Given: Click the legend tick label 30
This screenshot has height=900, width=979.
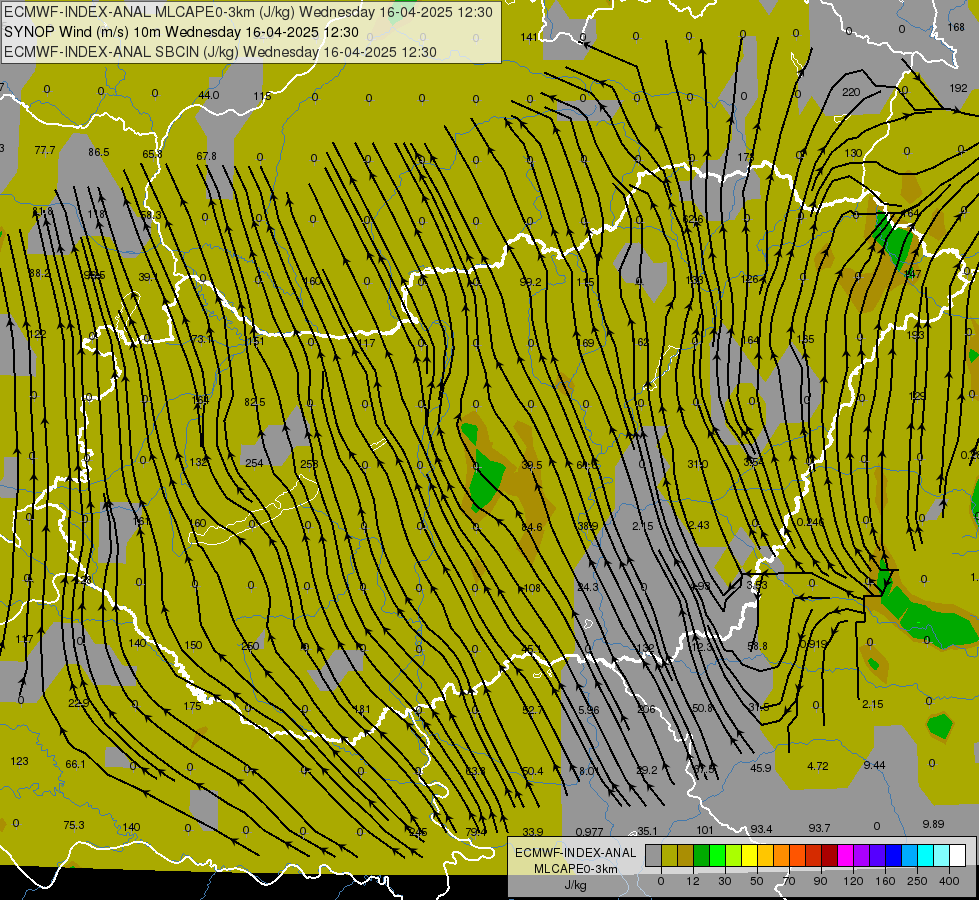Looking at the screenshot, I should pos(724,881).
